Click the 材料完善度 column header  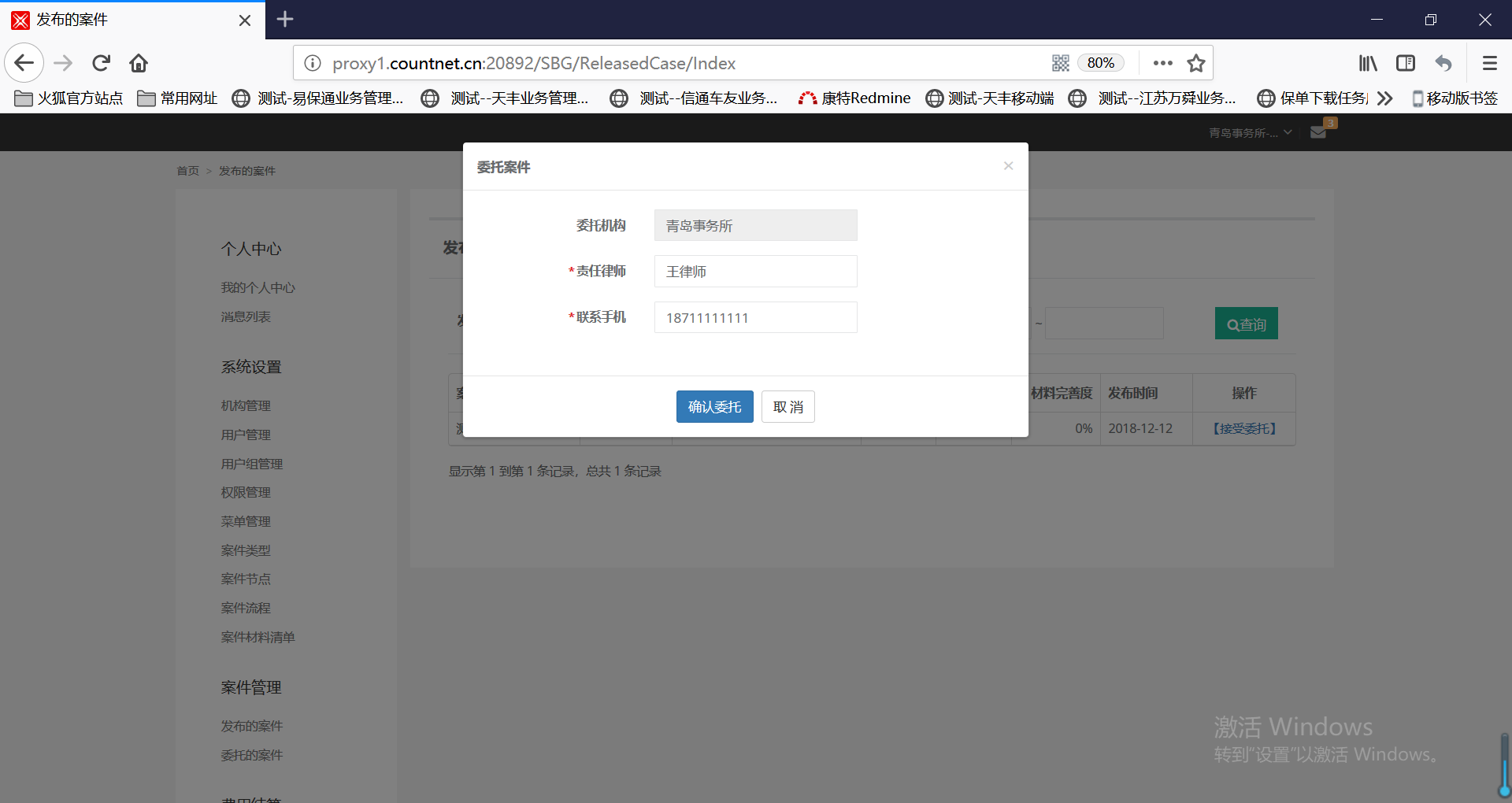1062,393
